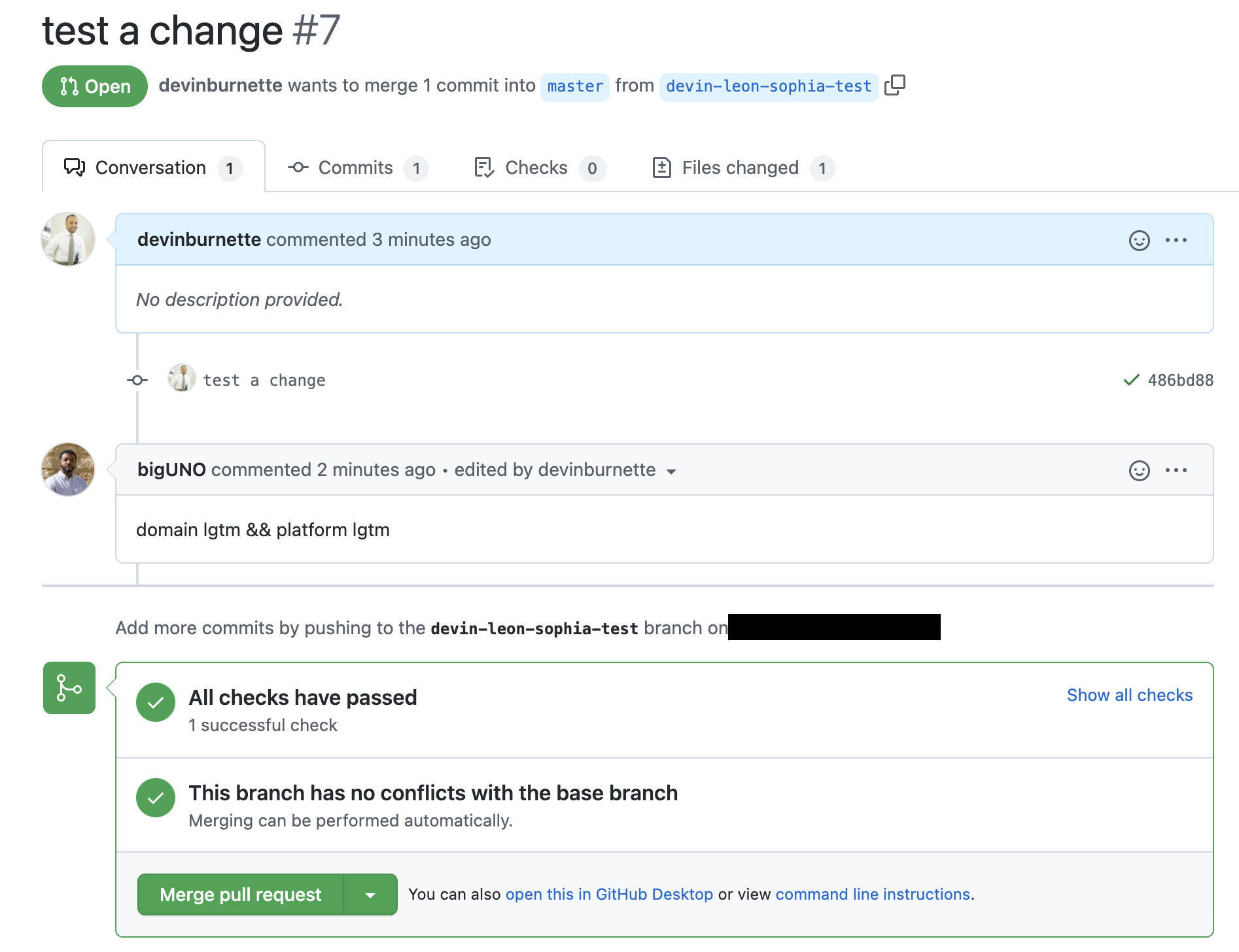The image size is (1239, 952).
Task: Open the kebab menu on bigUNO's comment
Action: click(1176, 469)
